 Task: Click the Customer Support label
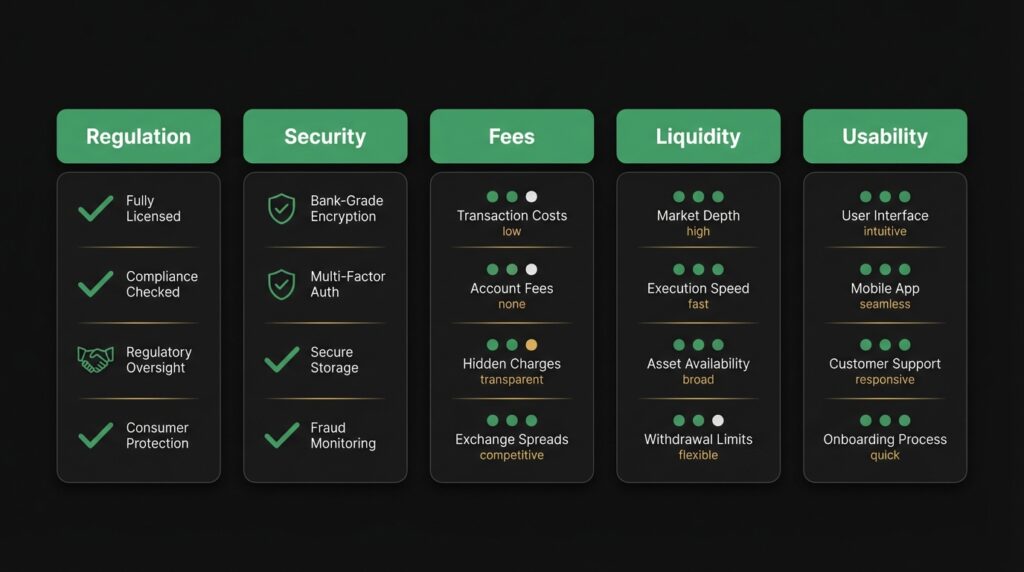coord(885,364)
